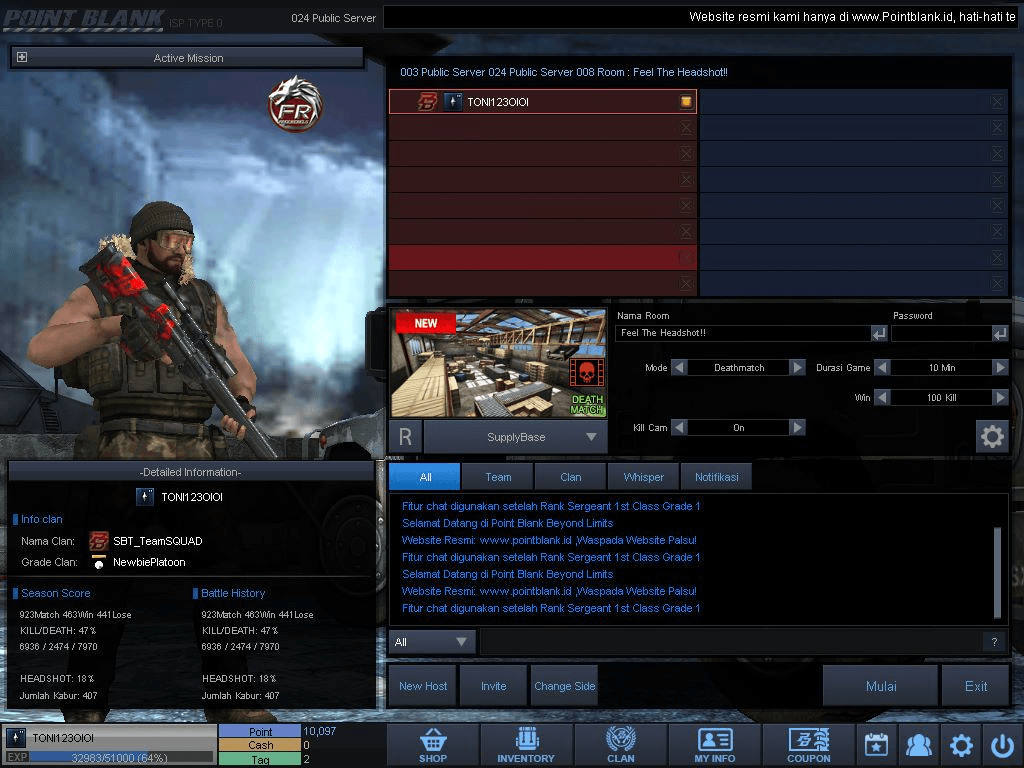The image size is (1024, 768).
Task: Start the match with Mulai
Action: click(x=881, y=686)
